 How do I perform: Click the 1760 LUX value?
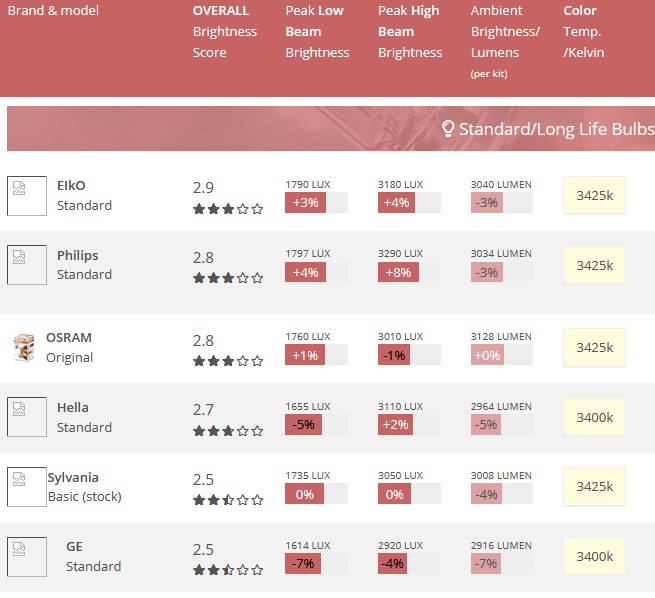point(308,337)
